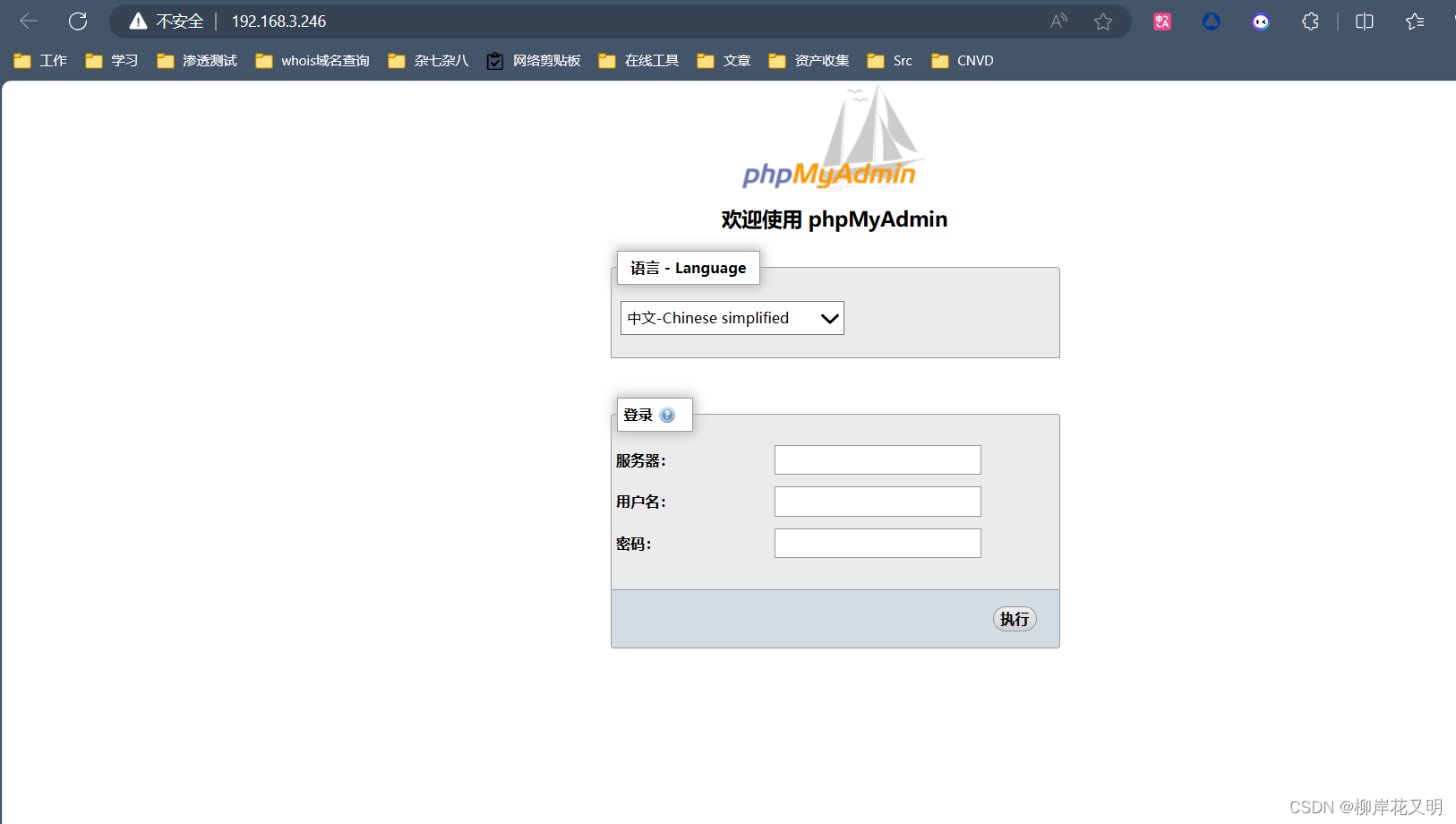Open the CNVD bookmark folder
This screenshot has height=824, width=1456.
click(x=963, y=61)
